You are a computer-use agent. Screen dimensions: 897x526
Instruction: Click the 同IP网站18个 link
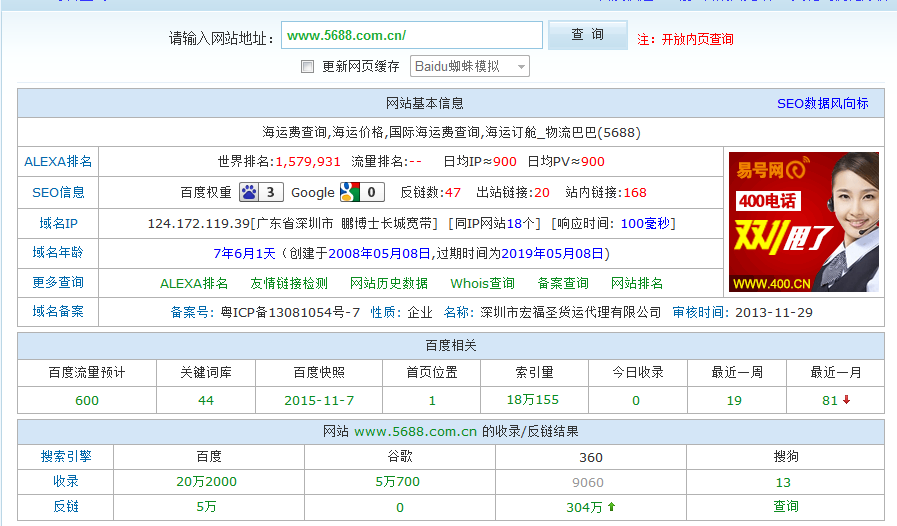(495, 223)
